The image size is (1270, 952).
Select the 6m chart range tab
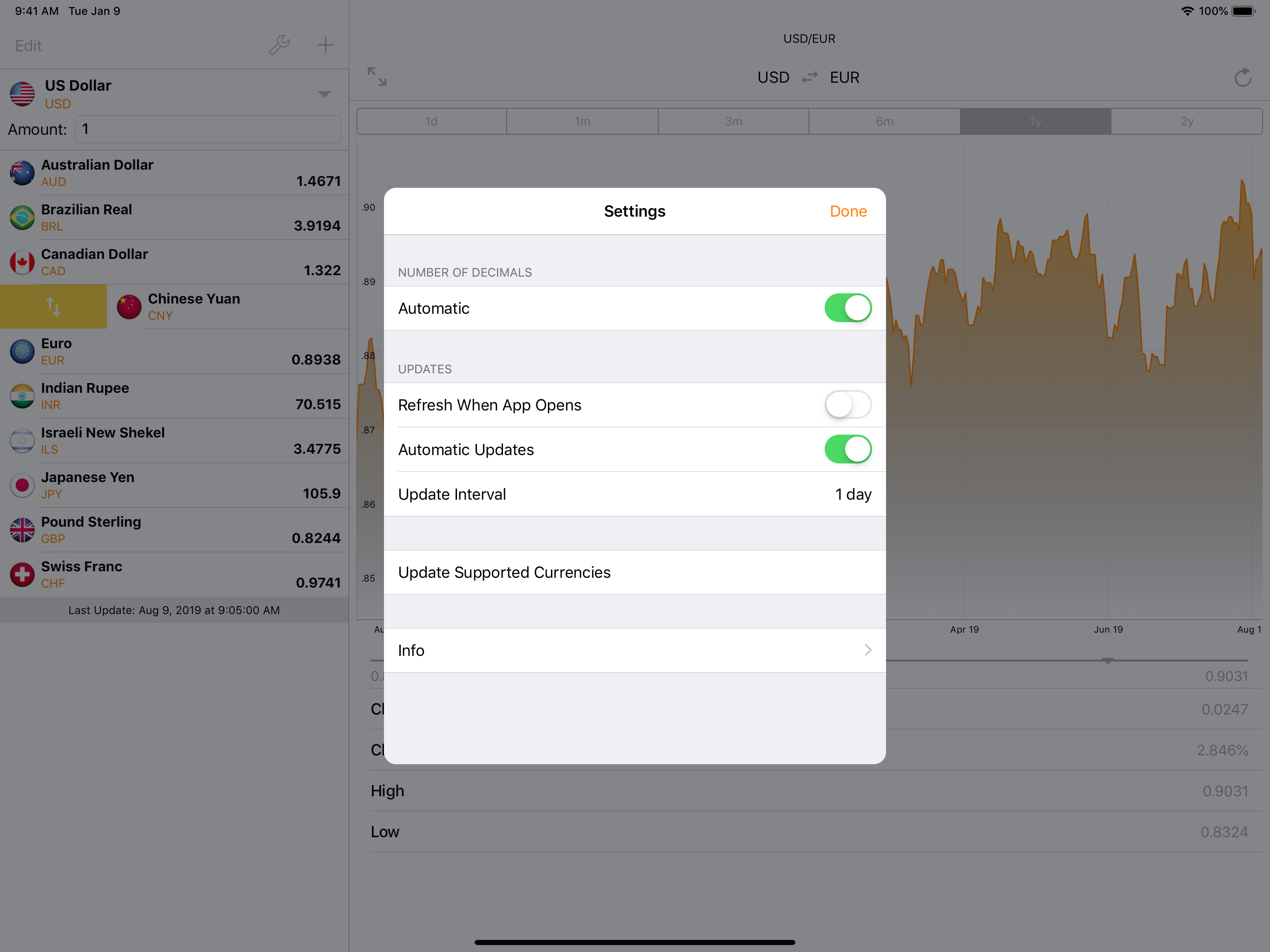[884, 121]
